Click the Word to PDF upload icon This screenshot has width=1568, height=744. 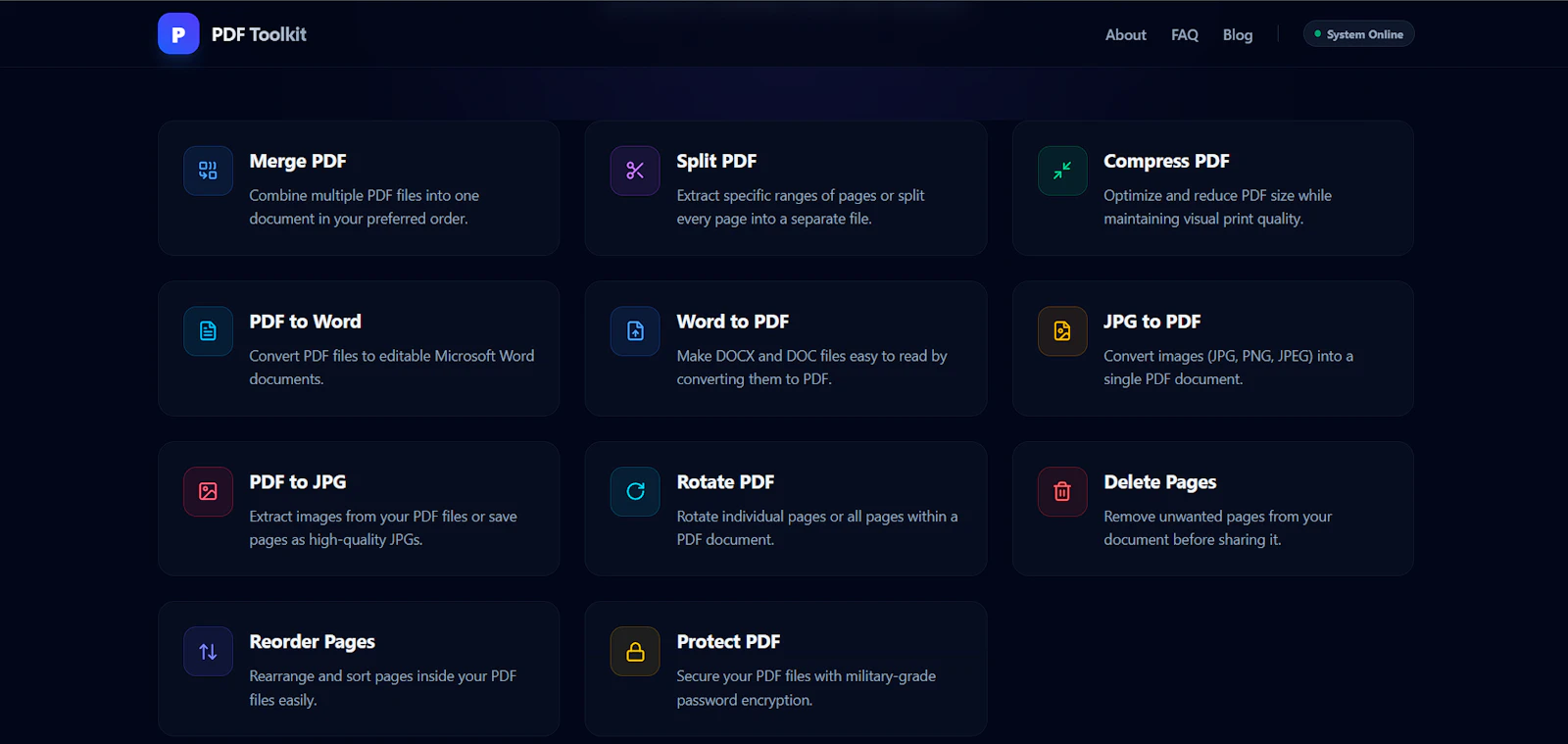point(635,331)
